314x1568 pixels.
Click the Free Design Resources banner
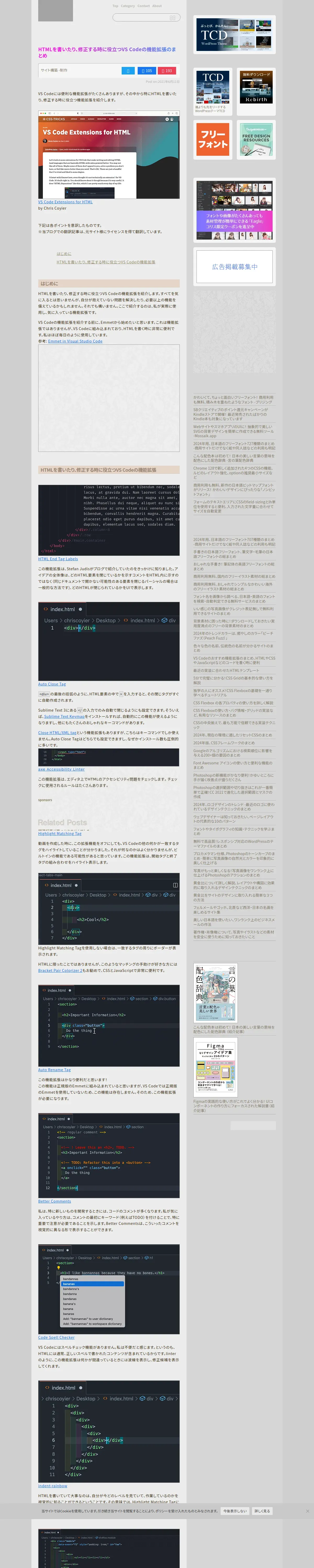256,139
